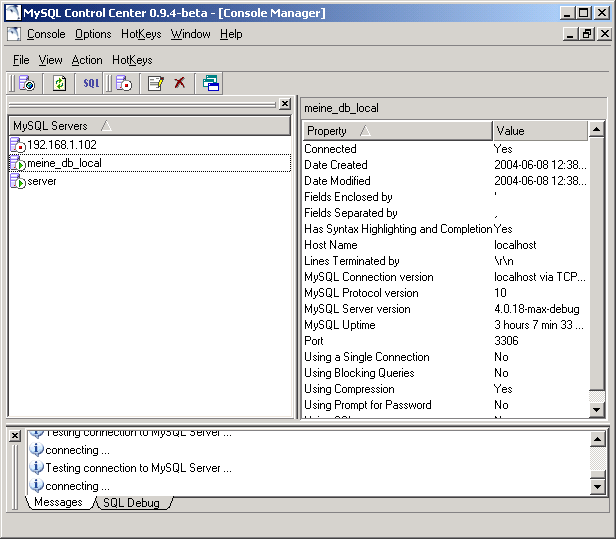Click the meine_db_local connected server icon
This screenshot has height=539, width=616.
(18, 163)
